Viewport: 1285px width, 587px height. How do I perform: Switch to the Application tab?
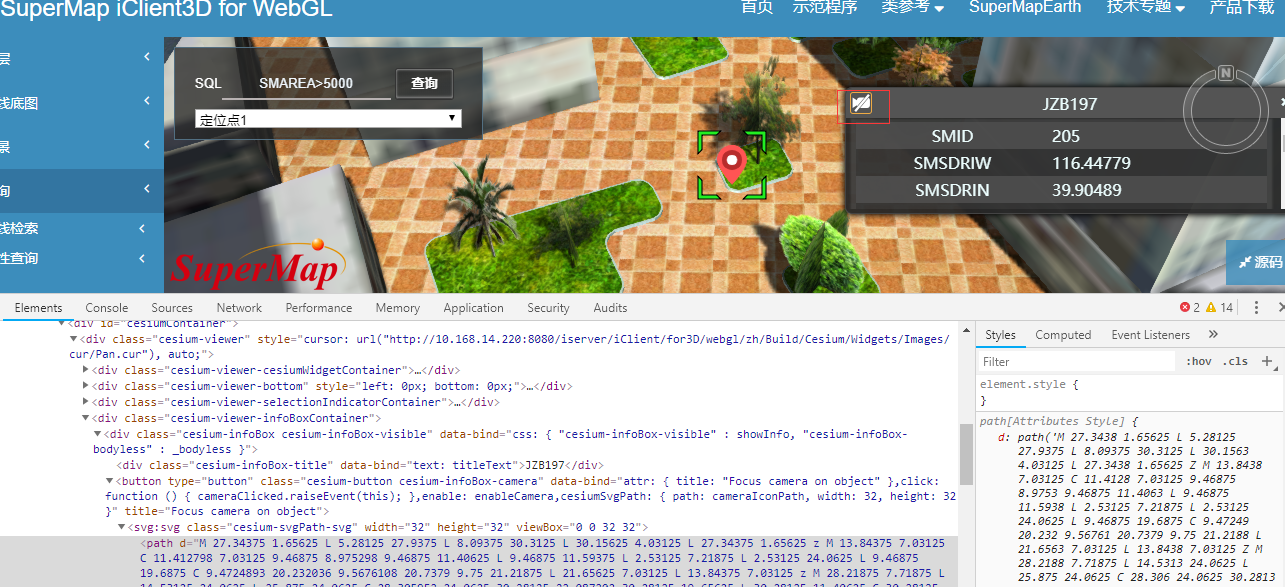tap(473, 308)
